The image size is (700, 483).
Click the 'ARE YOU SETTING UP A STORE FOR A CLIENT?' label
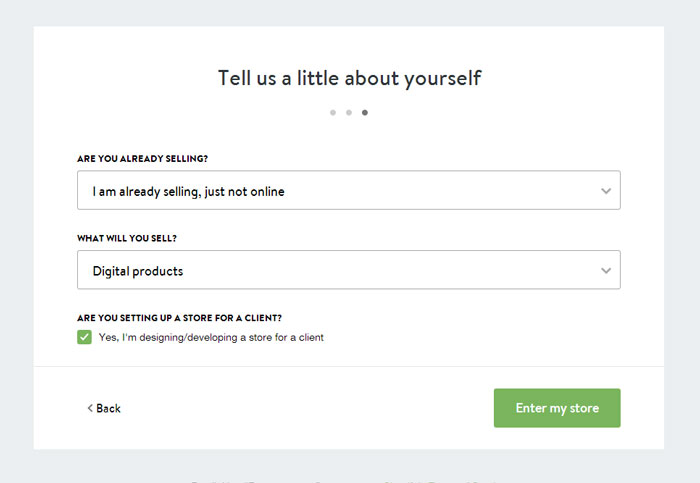179,318
